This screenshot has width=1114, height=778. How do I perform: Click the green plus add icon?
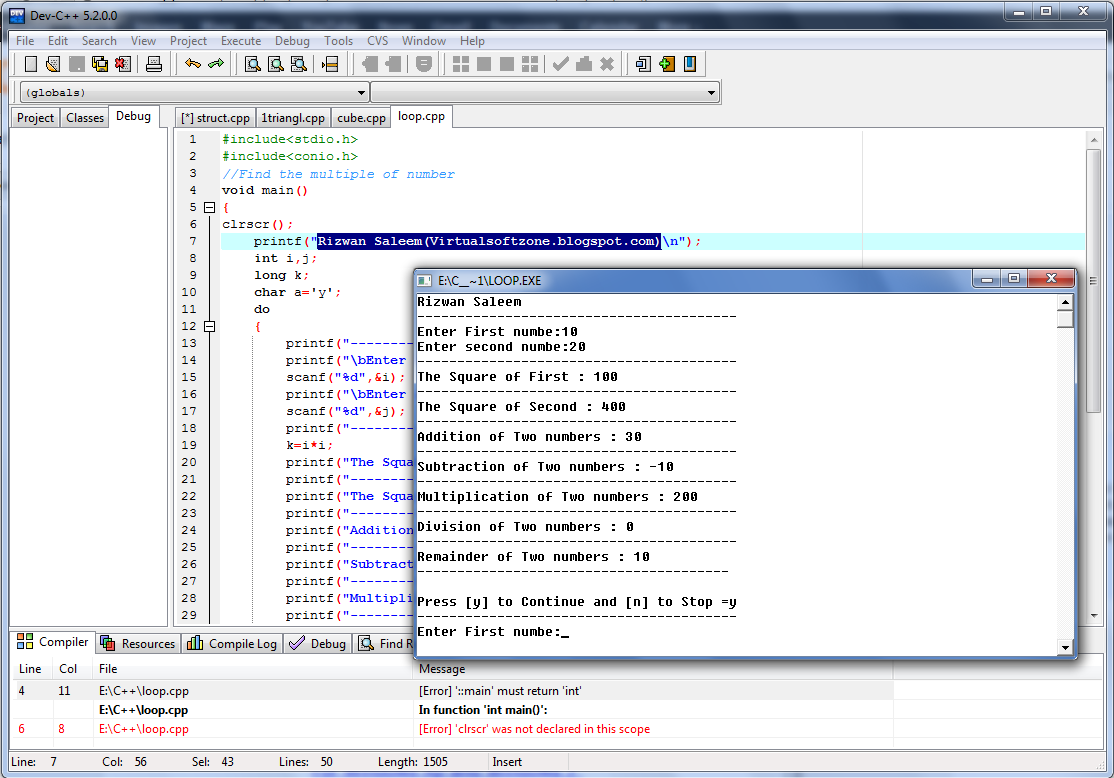(x=666, y=65)
